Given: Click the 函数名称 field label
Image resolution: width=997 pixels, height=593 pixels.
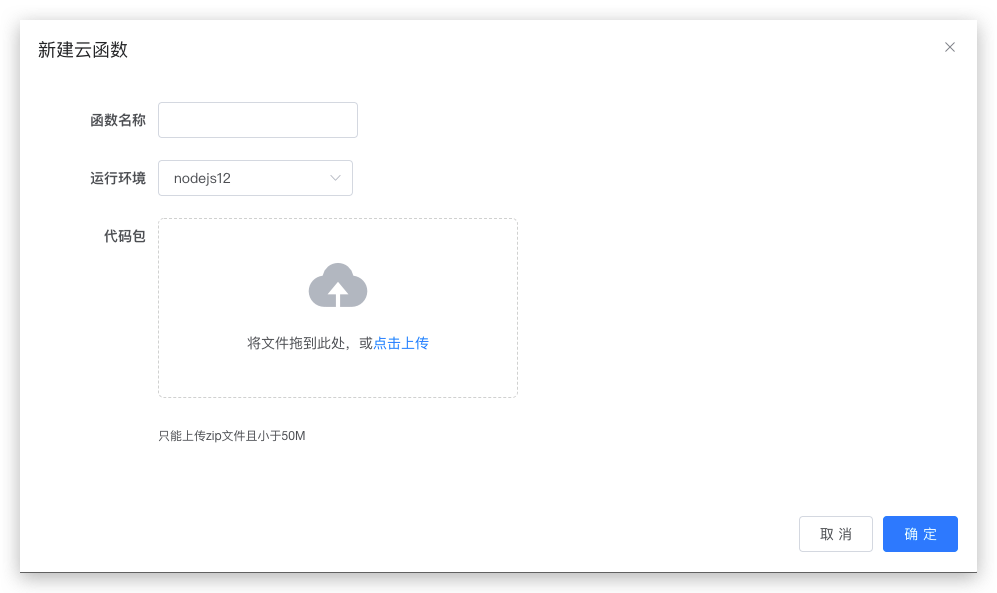Looking at the screenshot, I should click(x=118, y=120).
